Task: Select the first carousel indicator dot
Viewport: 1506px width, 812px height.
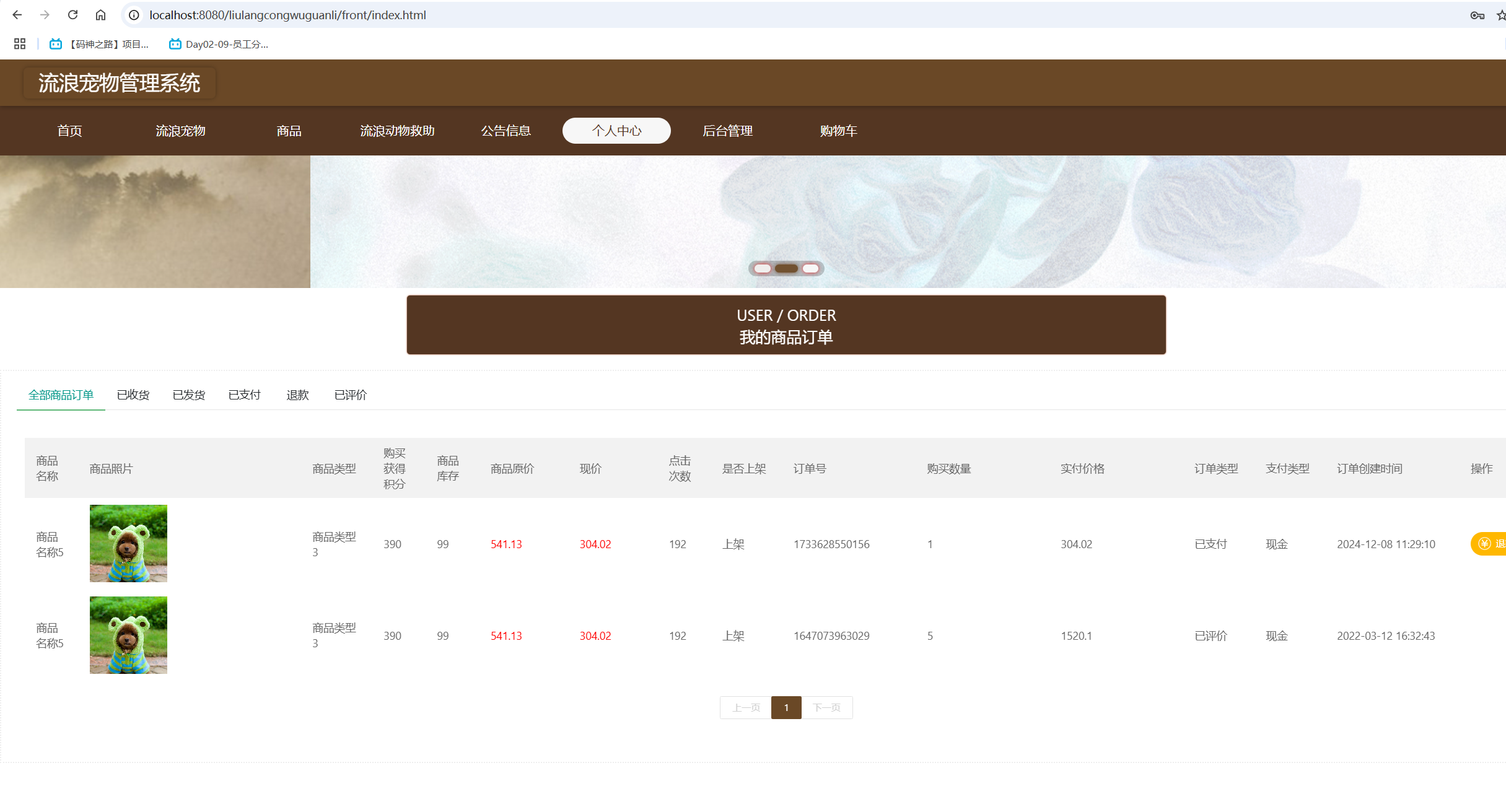Action: (x=763, y=268)
